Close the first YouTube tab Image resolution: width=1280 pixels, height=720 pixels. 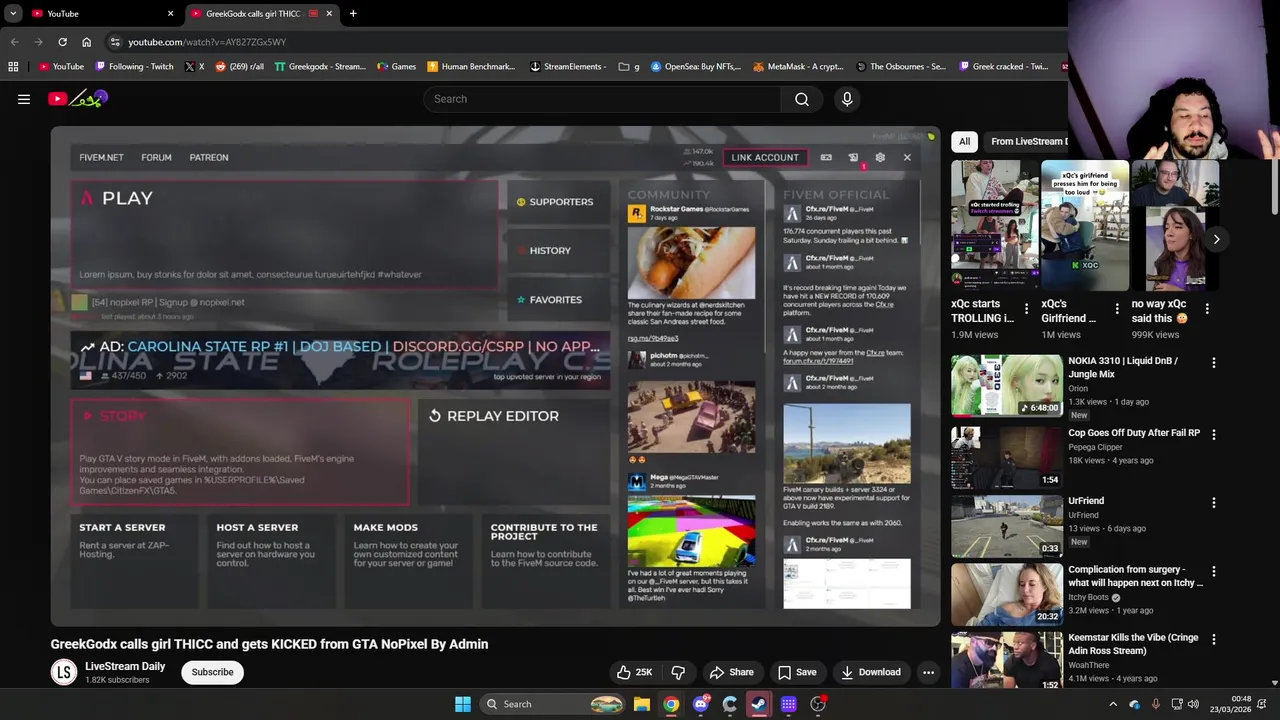(170, 14)
